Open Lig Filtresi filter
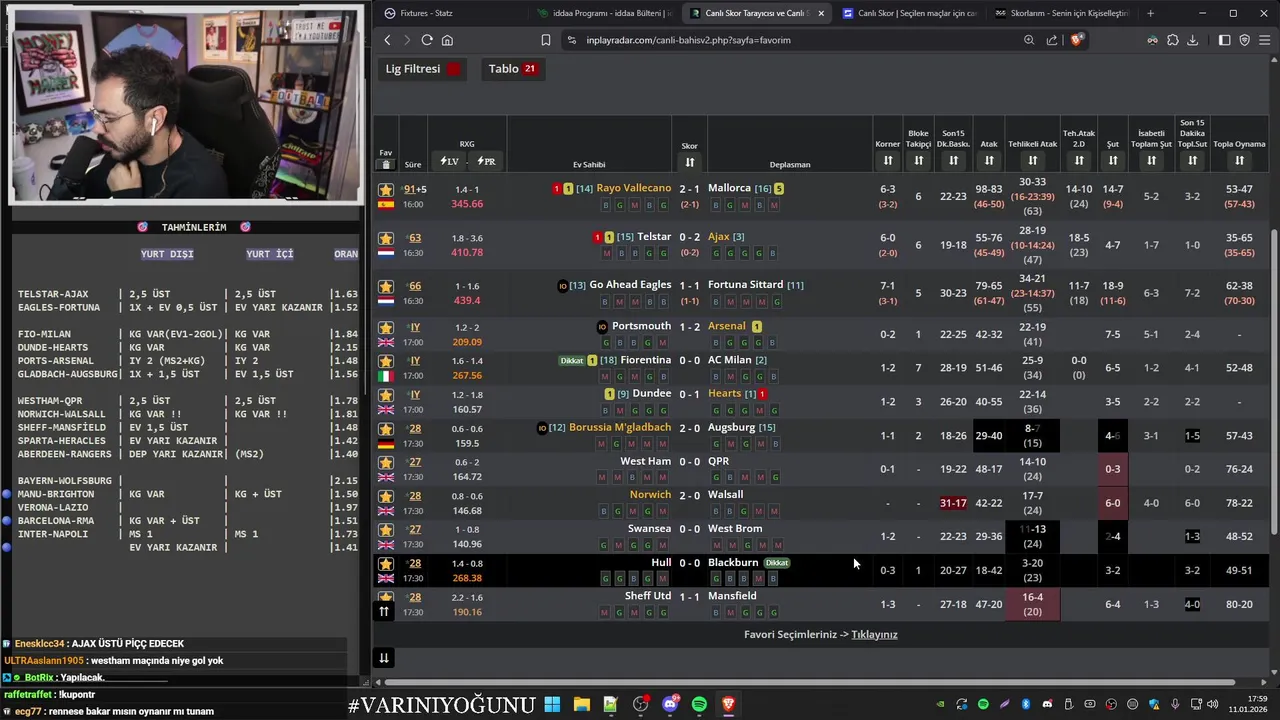The width and height of the screenshot is (1280, 720). (424, 69)
